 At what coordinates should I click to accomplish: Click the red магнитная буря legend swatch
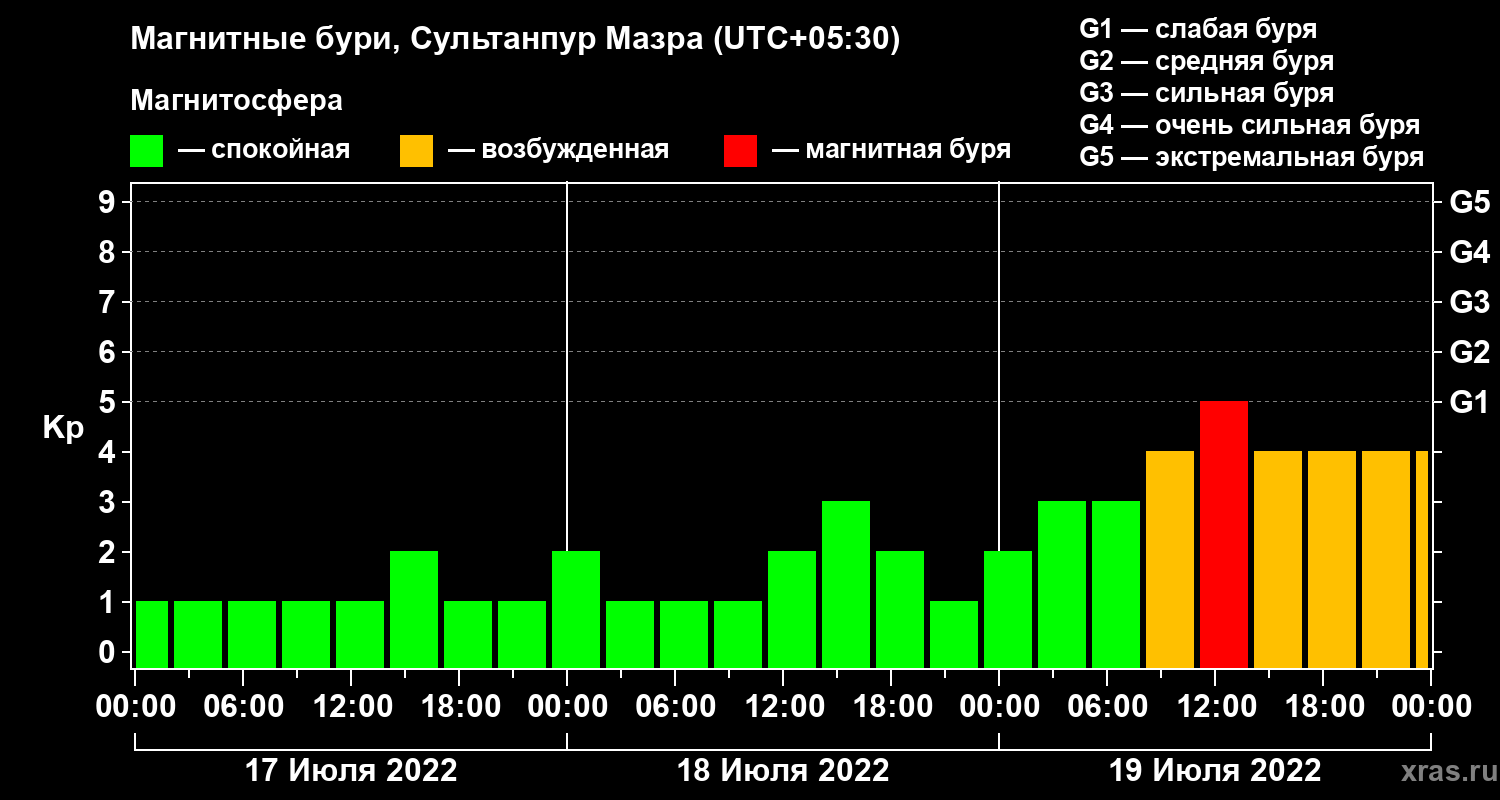[741, 151]
